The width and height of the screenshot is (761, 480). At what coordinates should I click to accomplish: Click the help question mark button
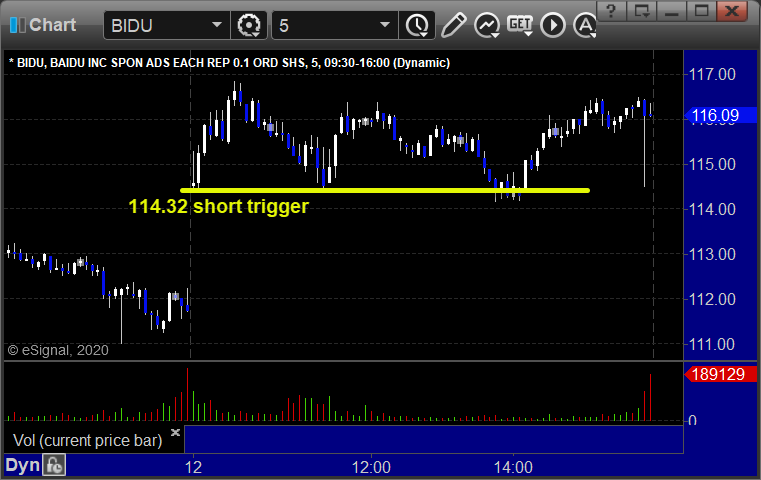tap(611, 11)
